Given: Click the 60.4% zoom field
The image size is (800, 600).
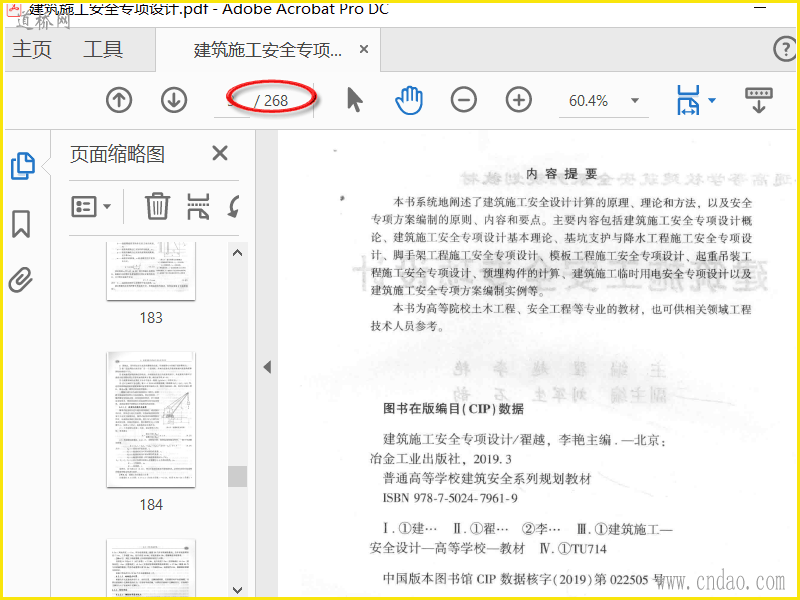Looking at the screenshot, I should coord(588,101).
